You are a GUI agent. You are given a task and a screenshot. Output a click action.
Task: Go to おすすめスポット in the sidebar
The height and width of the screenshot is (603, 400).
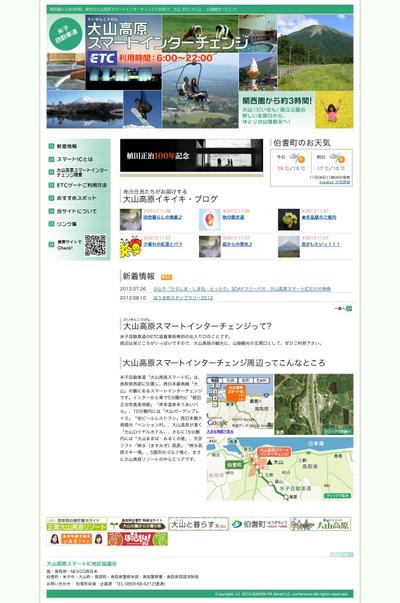pyautogui.click(x=76, y=198)
